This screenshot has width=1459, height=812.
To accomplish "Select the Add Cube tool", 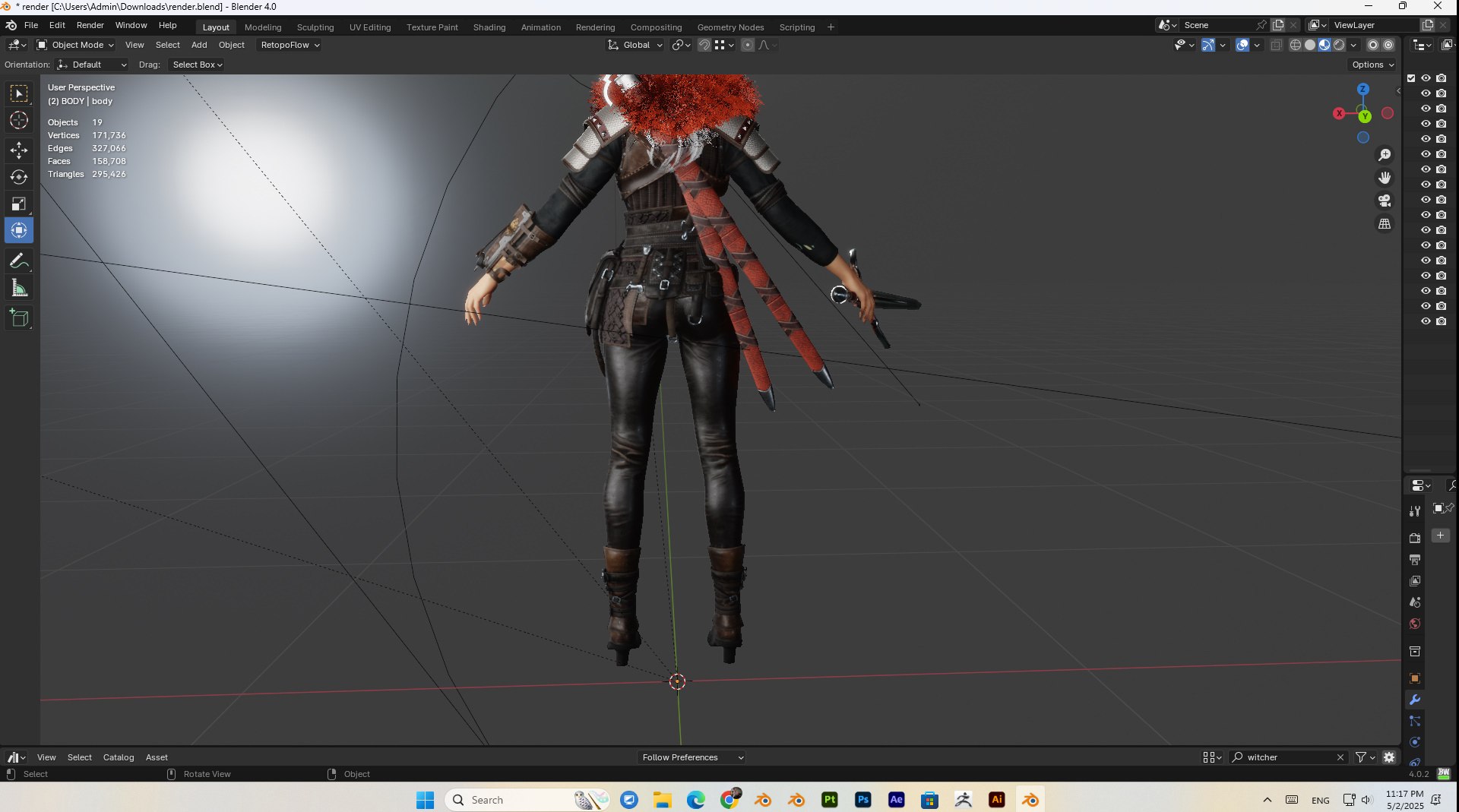I will point(19,318).
